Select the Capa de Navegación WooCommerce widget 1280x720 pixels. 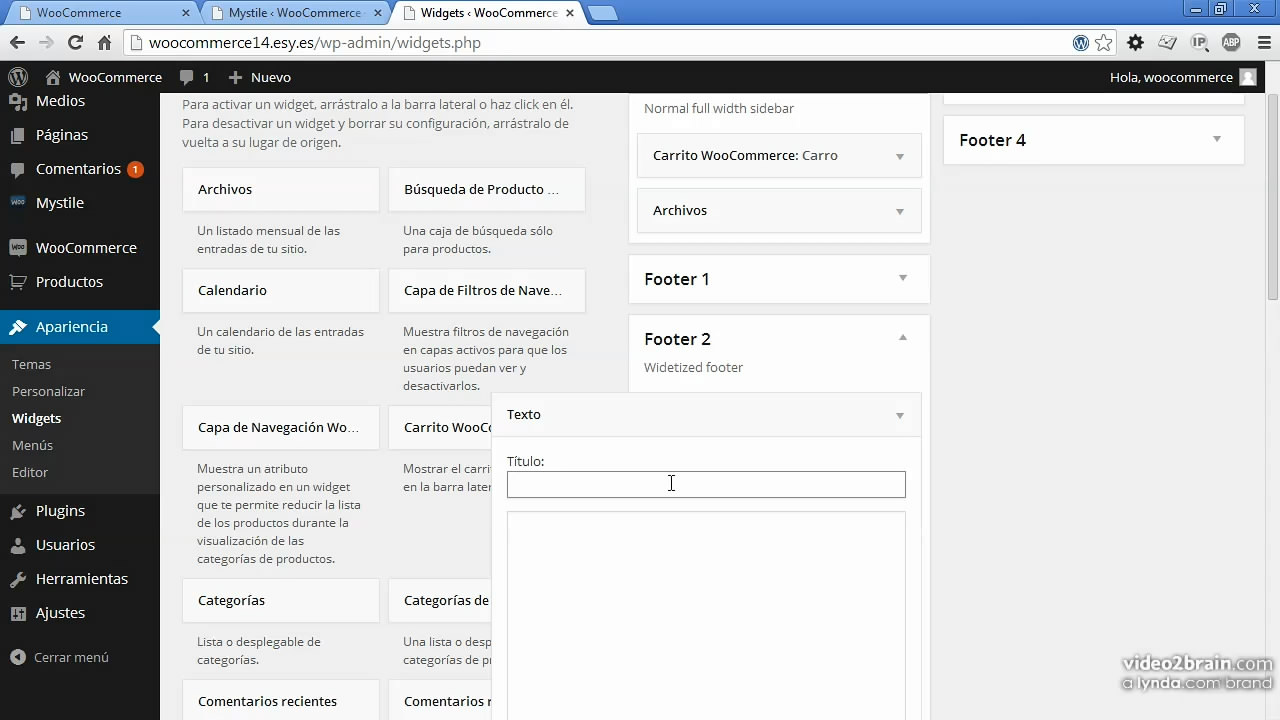pos(281,427)
